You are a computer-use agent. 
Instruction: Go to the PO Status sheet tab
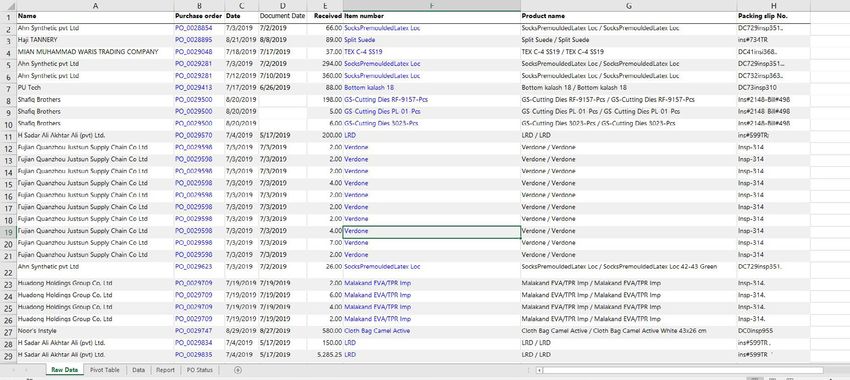199,370
